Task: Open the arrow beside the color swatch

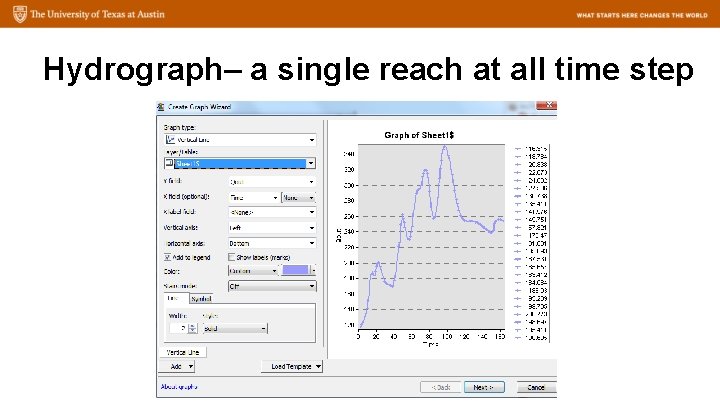Action: 313,270
